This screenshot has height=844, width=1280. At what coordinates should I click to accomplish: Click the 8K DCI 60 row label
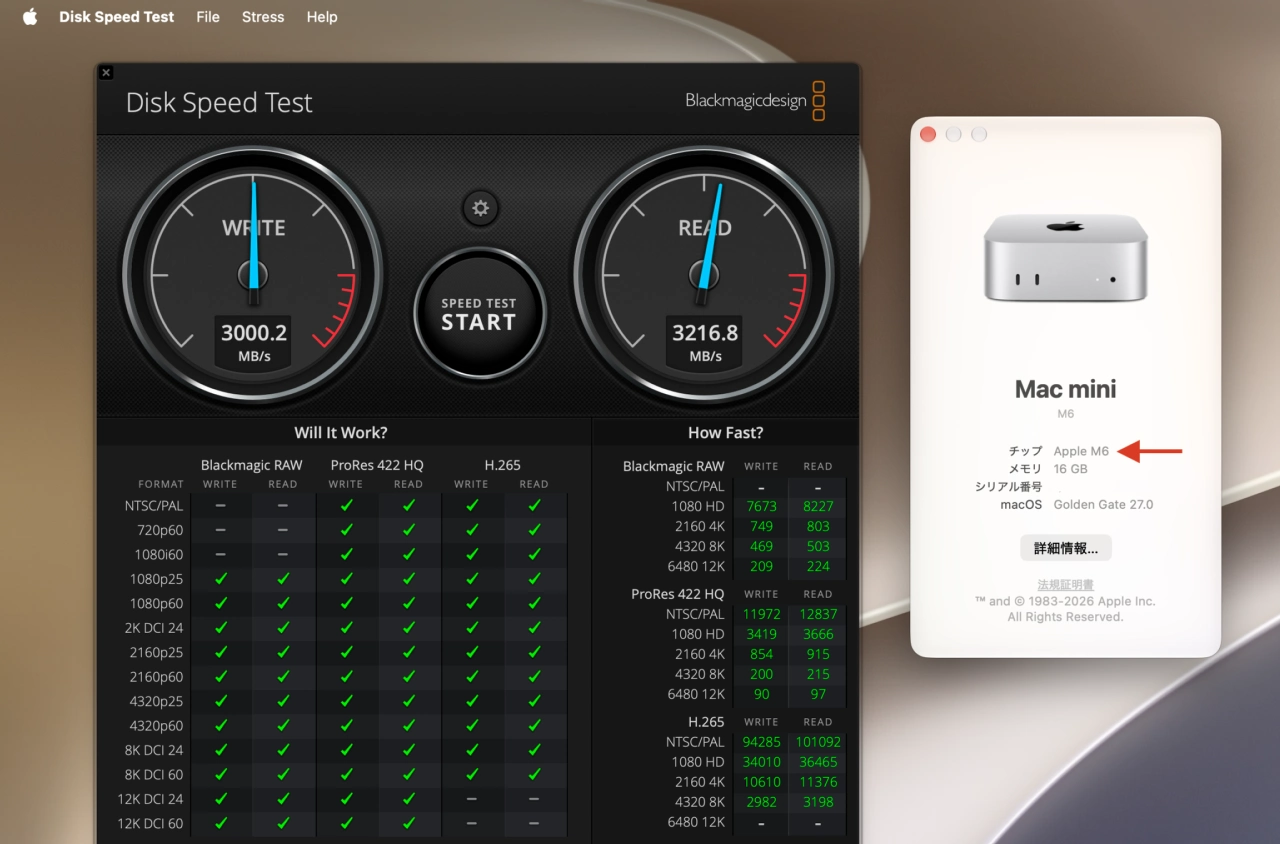tap(154, 775)
